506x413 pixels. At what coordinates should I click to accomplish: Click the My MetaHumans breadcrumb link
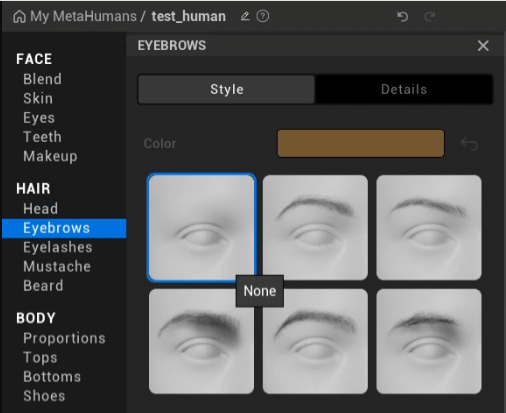point(83,16)
